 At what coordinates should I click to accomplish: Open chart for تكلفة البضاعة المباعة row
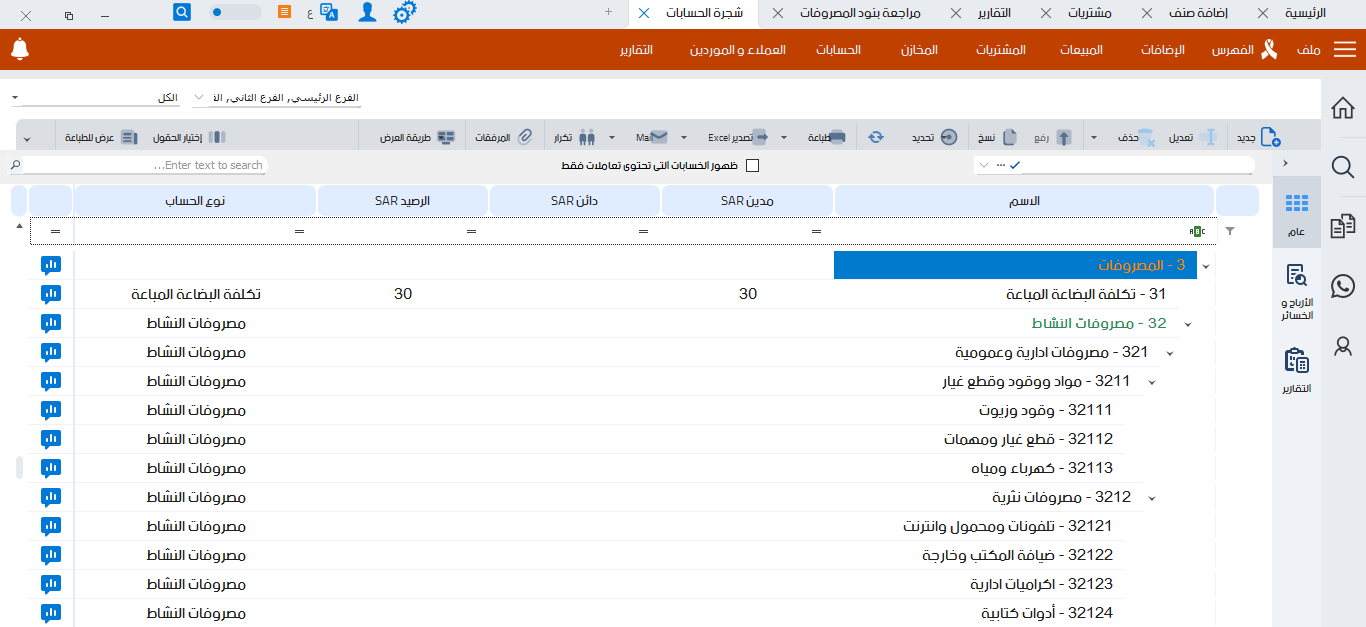click(x=50, y=294)
